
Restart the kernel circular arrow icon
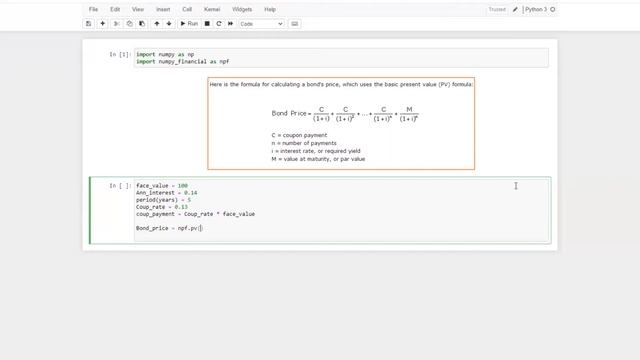point(219,24)
